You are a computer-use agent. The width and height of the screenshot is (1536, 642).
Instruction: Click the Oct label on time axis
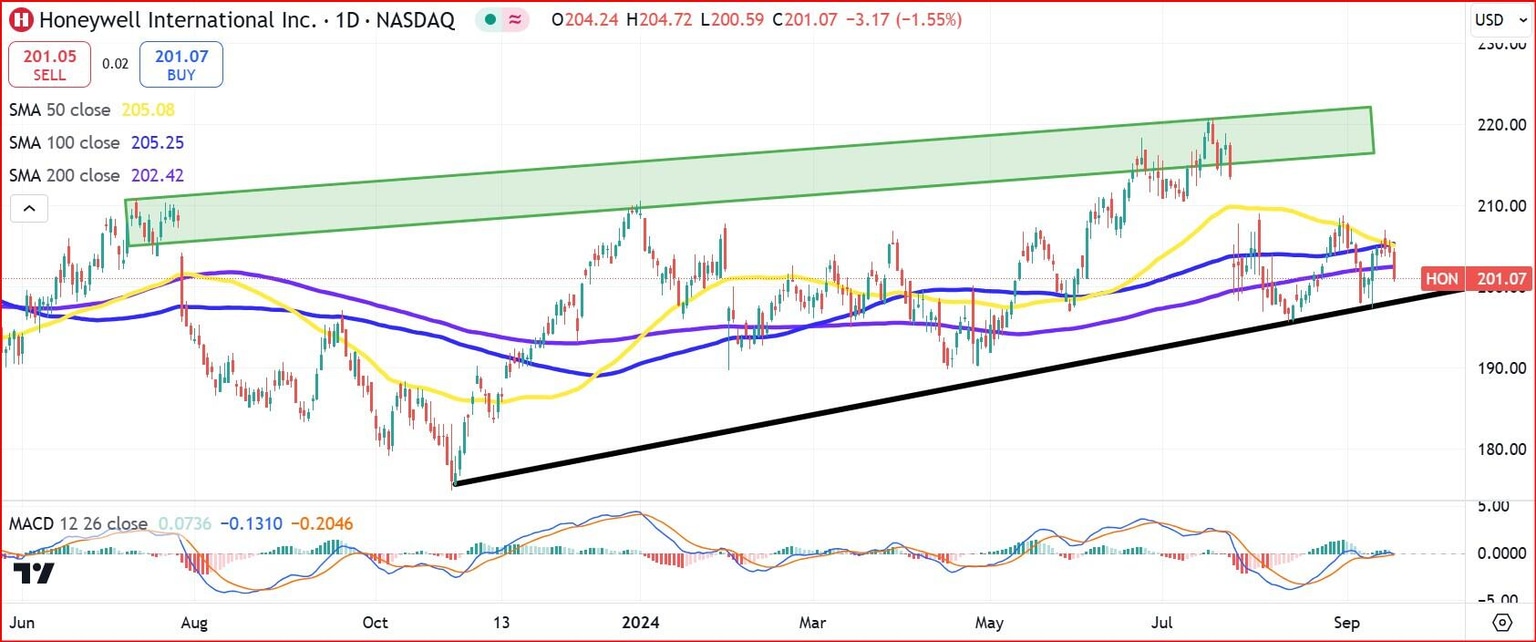coord(375,622)
